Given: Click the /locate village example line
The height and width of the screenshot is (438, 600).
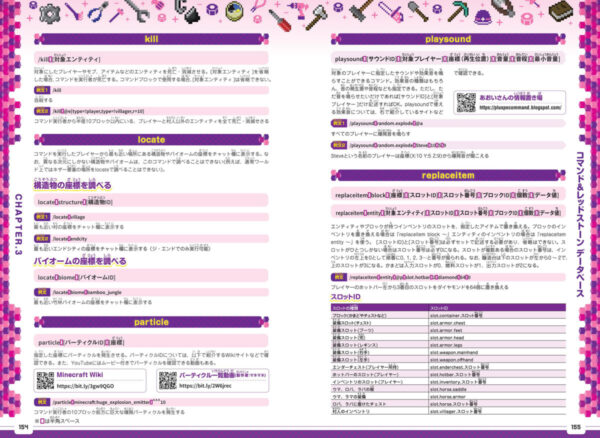Looking at the screenshot, I should coord(151,217).
